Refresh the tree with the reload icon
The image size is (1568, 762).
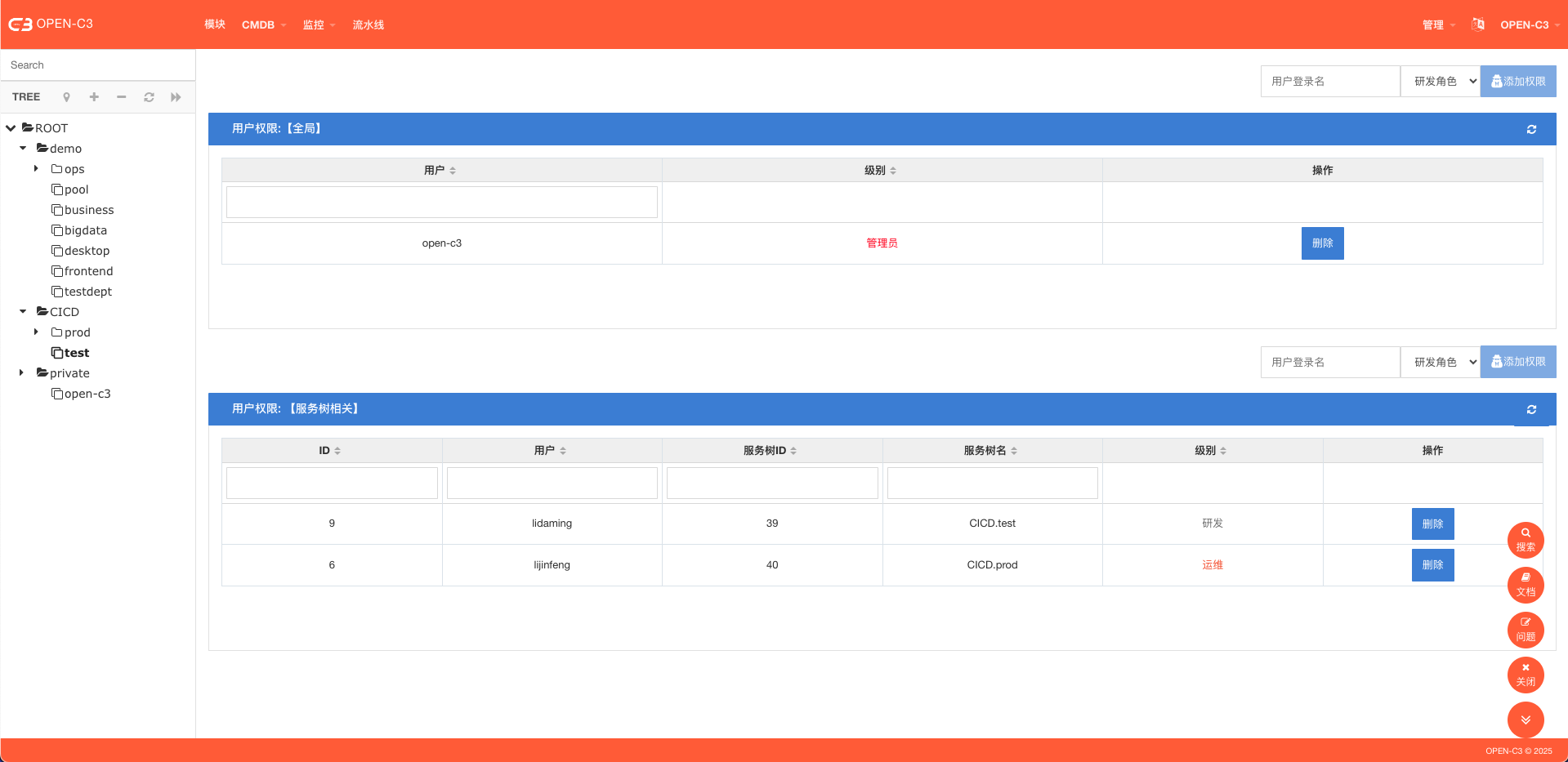pyautogui.click(x=149, y=97)
